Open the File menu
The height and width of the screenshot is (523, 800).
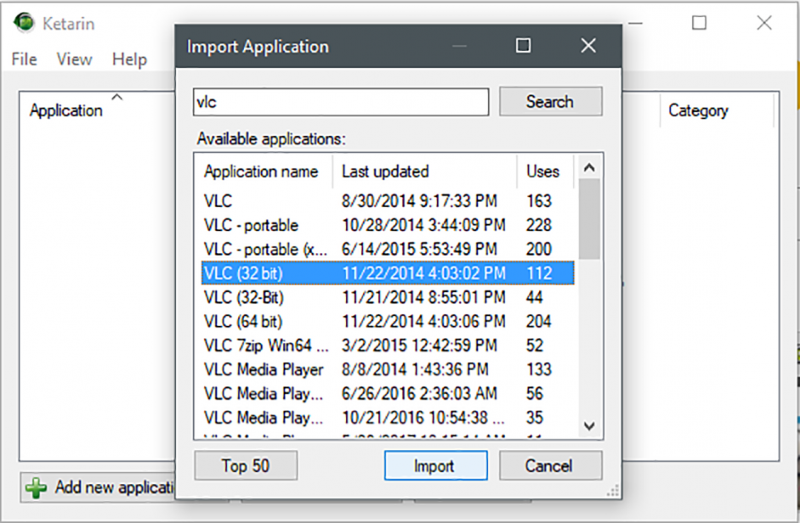click(24, 59)
